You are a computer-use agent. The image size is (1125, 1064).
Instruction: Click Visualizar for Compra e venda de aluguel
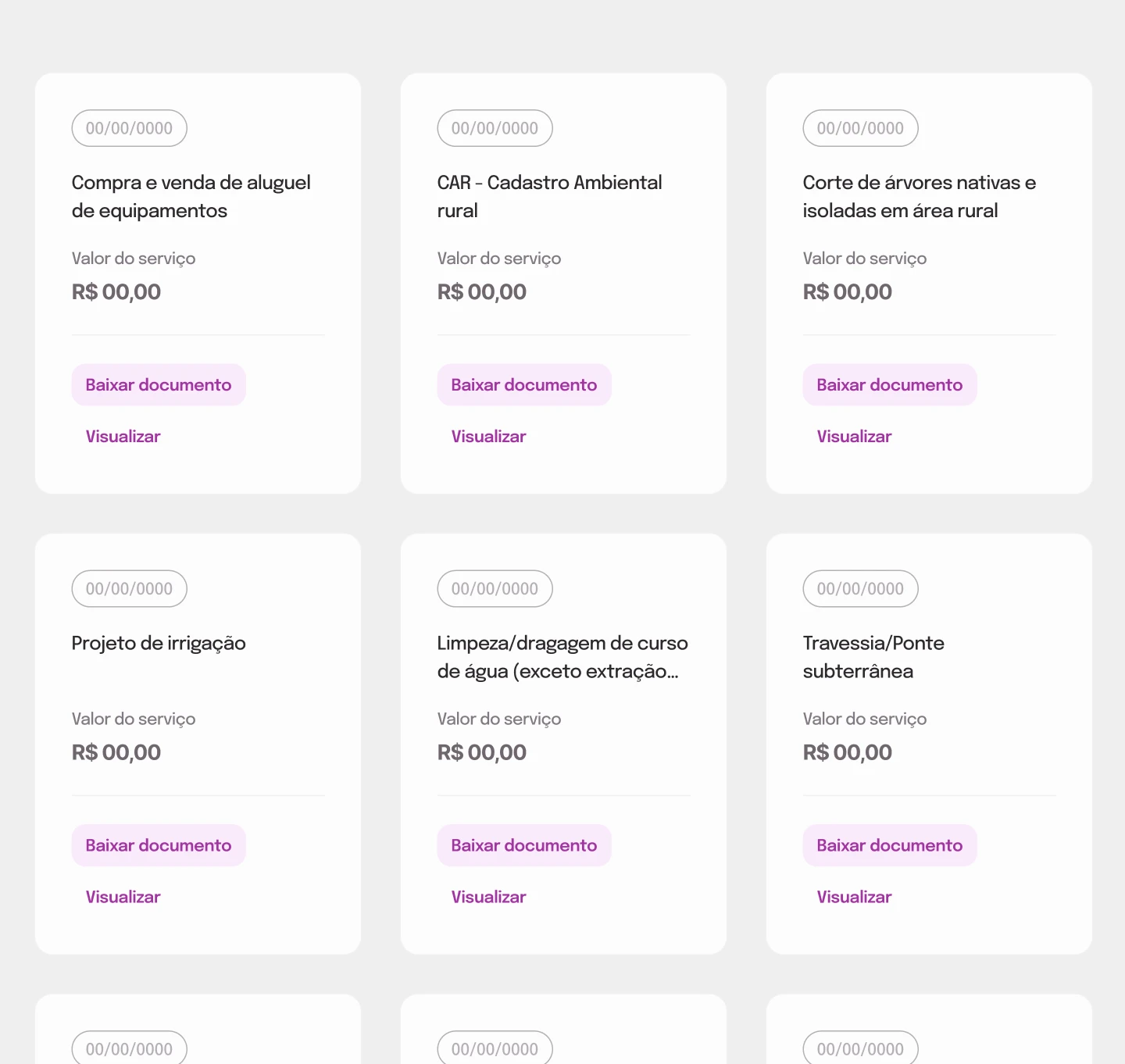coord(123,437)
